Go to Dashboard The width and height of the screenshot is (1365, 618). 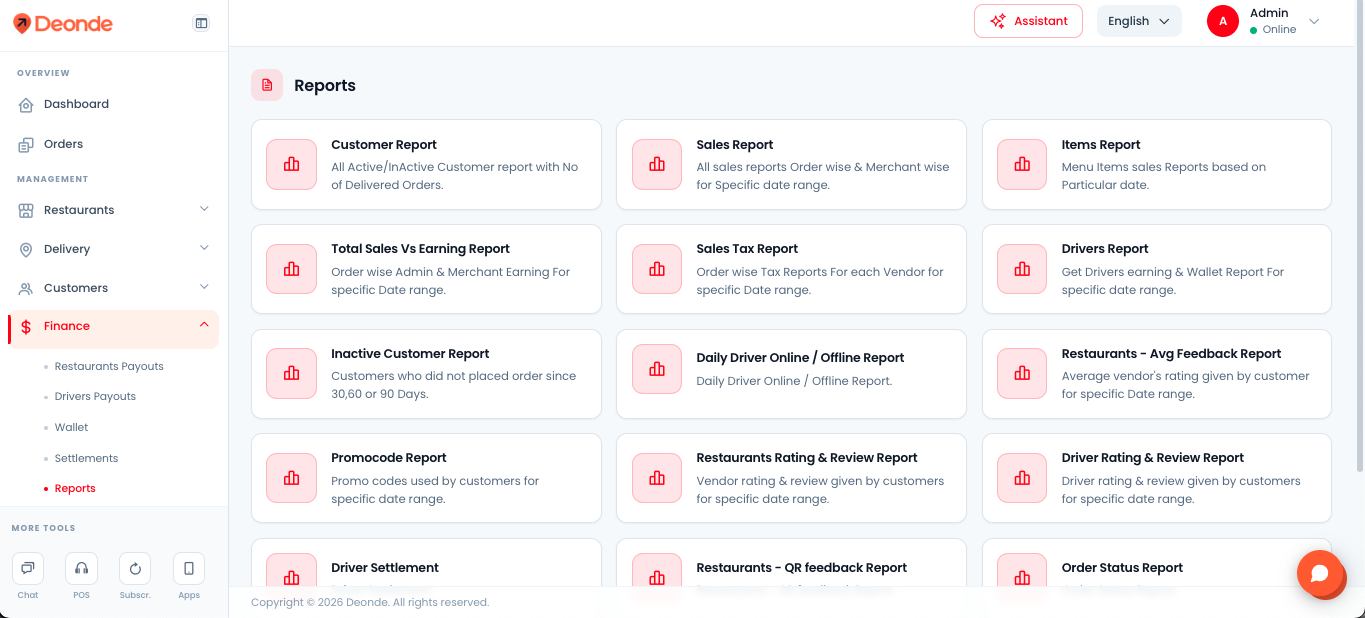76,104
